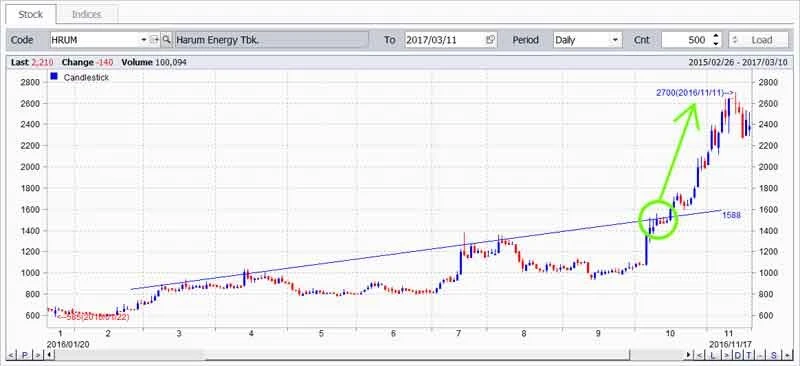Click the > button right of P
Viewport: 800px width, 366px height.
[x=38, y=355]
